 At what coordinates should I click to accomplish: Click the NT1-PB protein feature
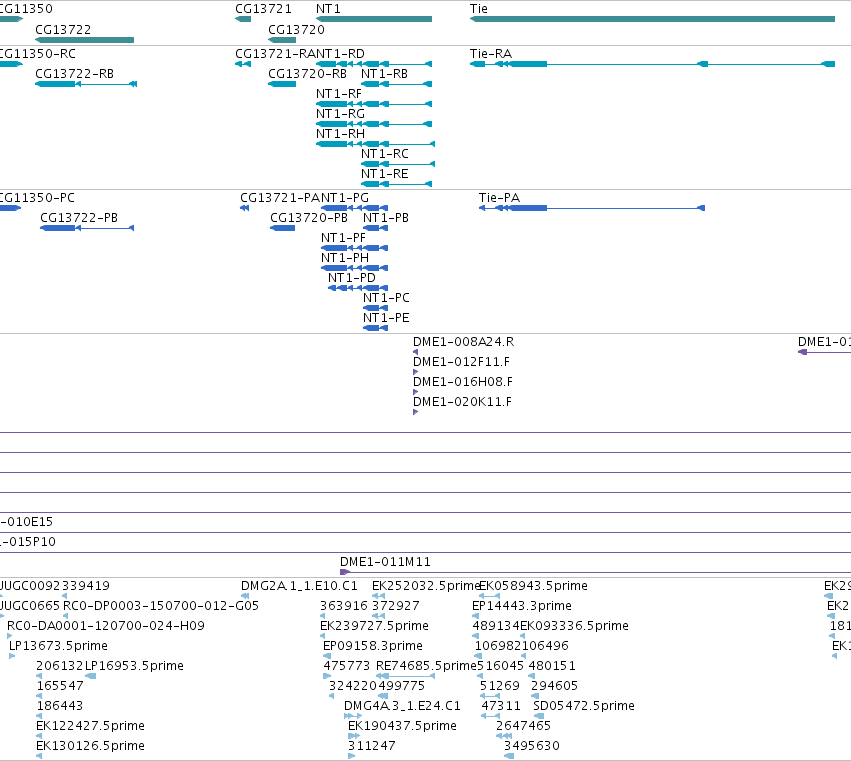(x=375, y=228)
